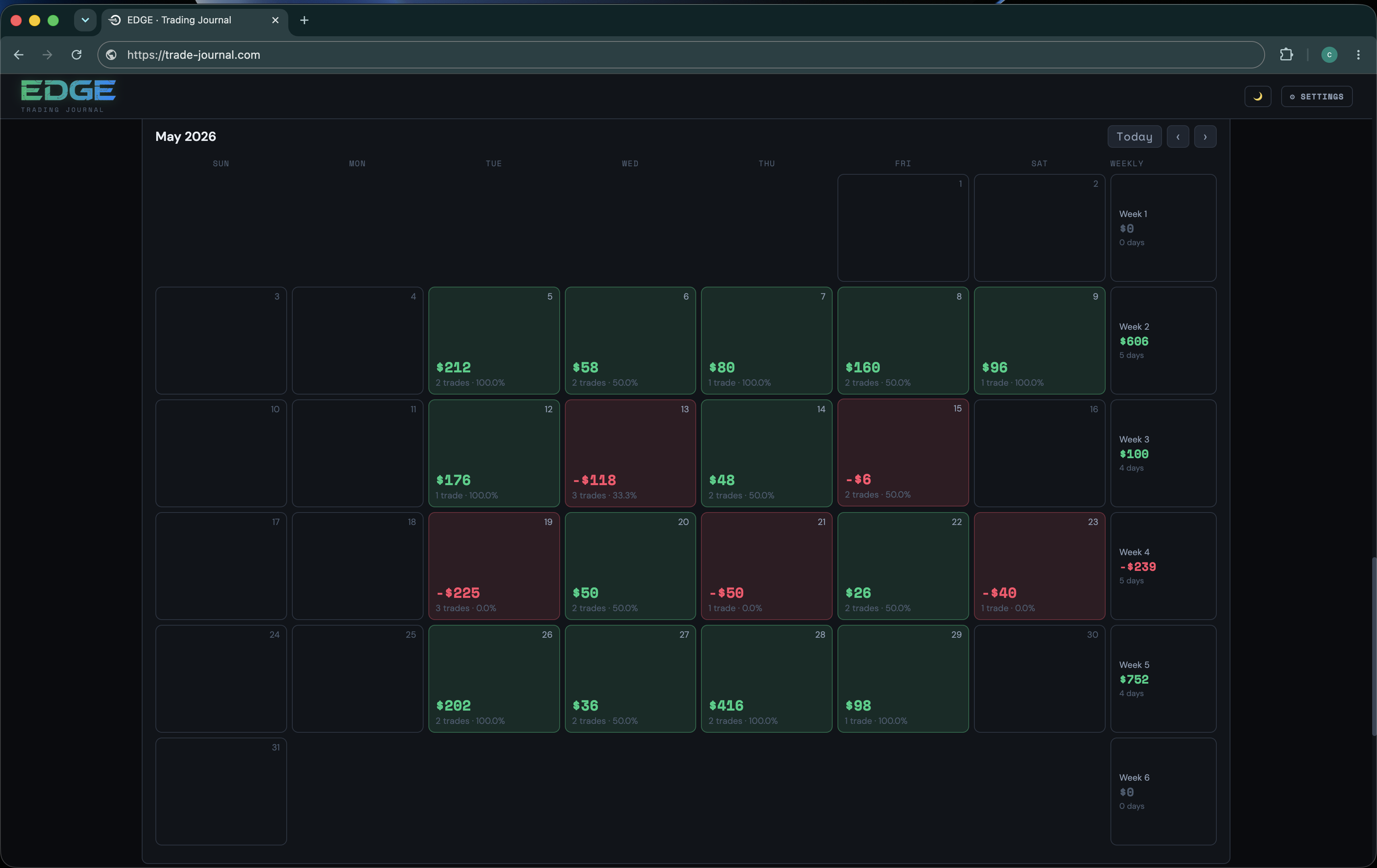Open May 12 day with $176
Screen dimensions: 1377x868
pos(494,453)
